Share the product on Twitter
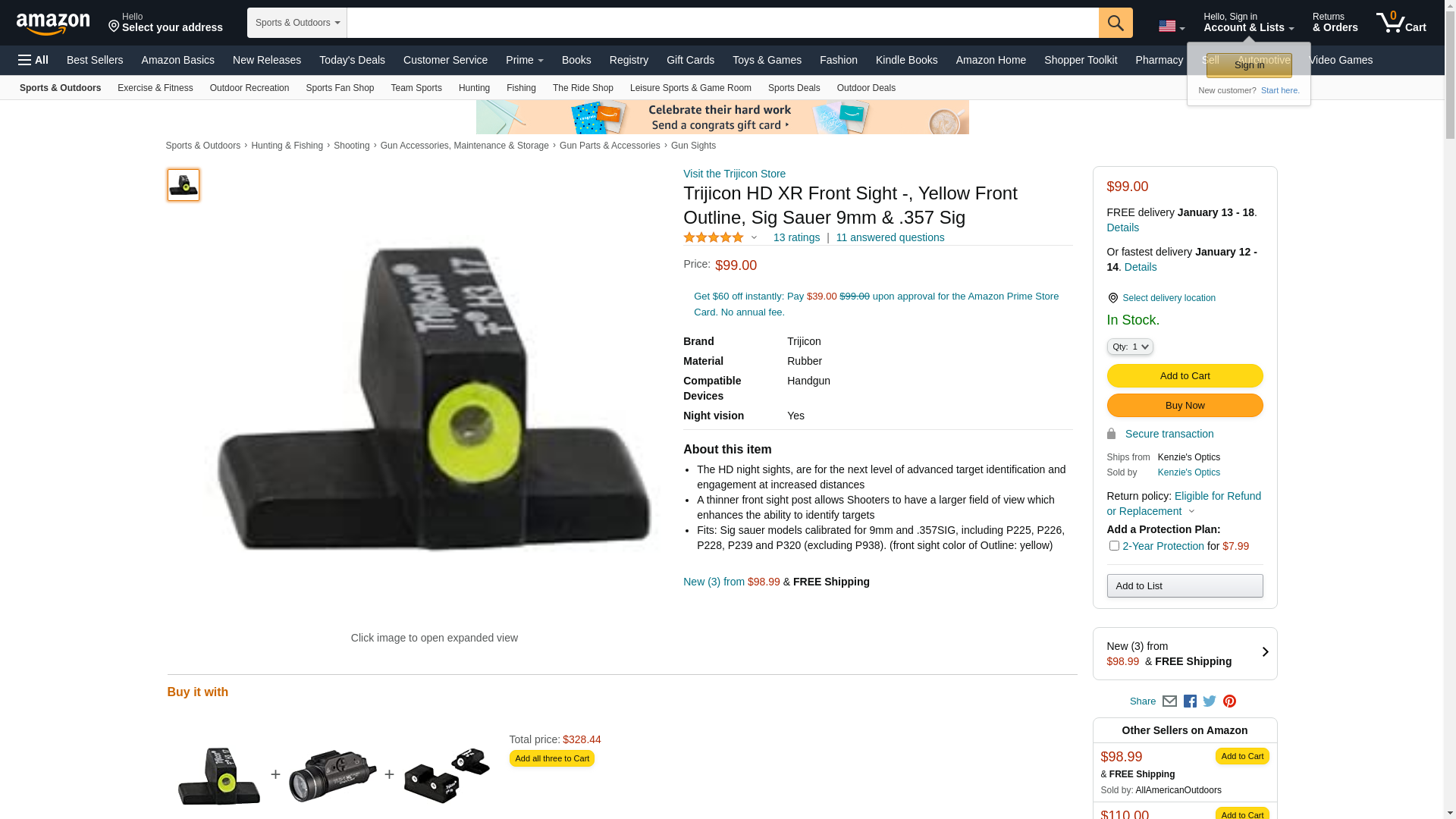 (1210, 701)
